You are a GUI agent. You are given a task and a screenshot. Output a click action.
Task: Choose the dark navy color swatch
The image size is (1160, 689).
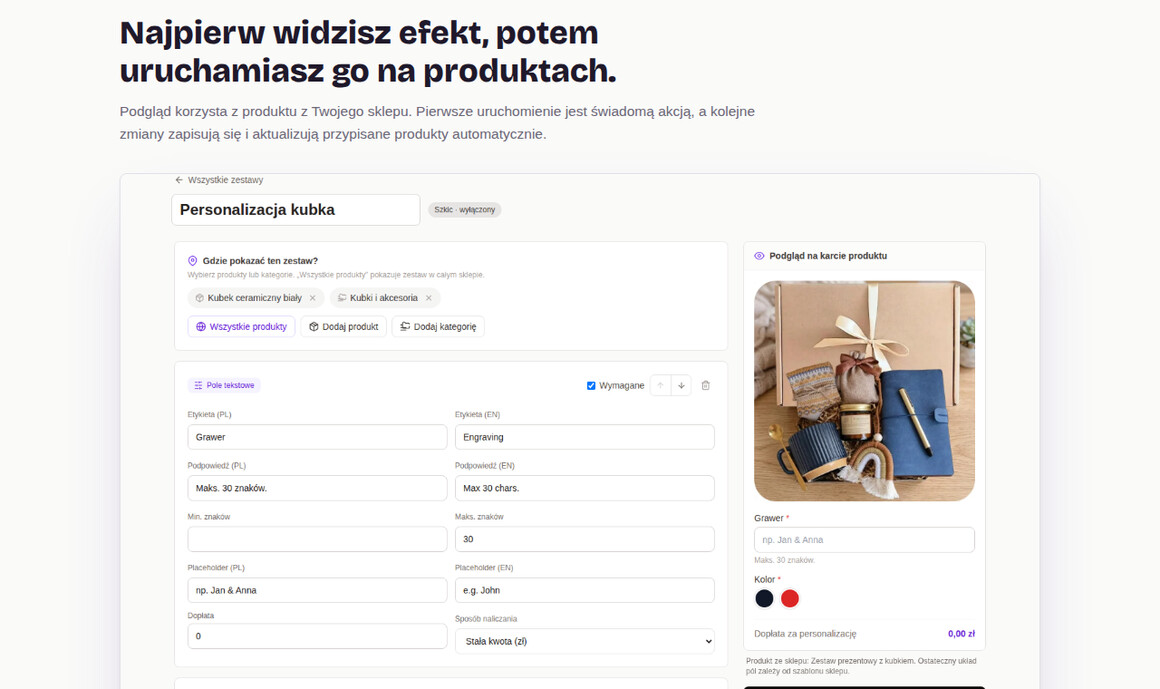(x=764, y=599)
